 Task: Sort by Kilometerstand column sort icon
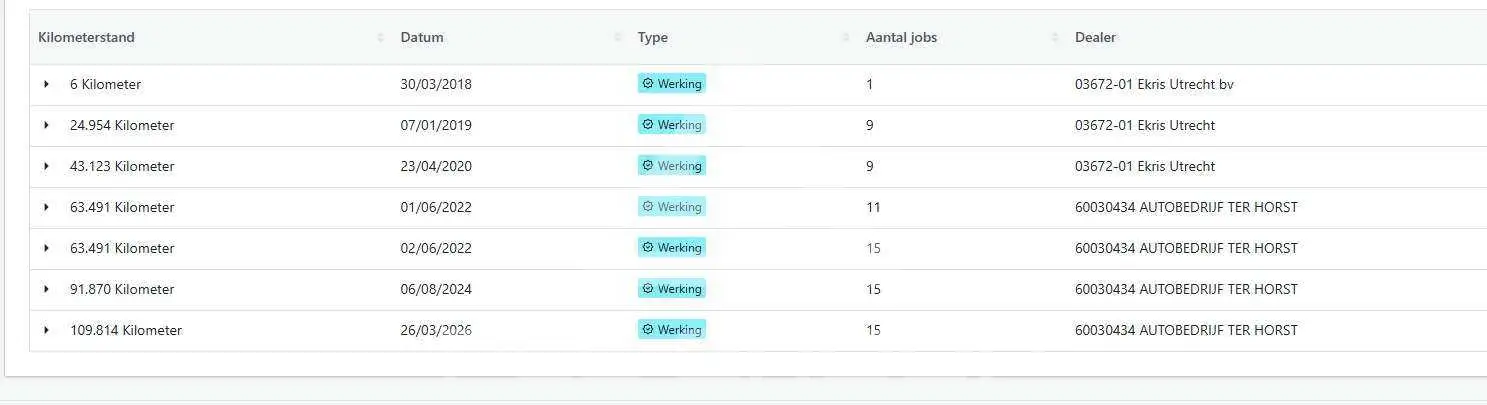tap(380, 37)
